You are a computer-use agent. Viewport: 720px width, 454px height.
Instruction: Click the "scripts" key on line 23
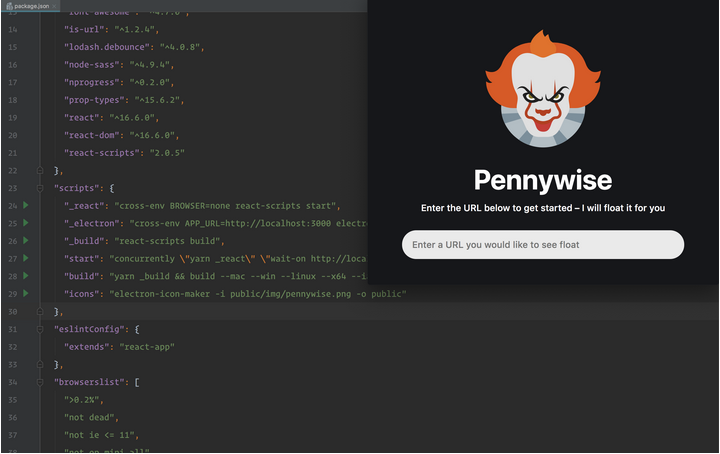(x=76, y=188)
